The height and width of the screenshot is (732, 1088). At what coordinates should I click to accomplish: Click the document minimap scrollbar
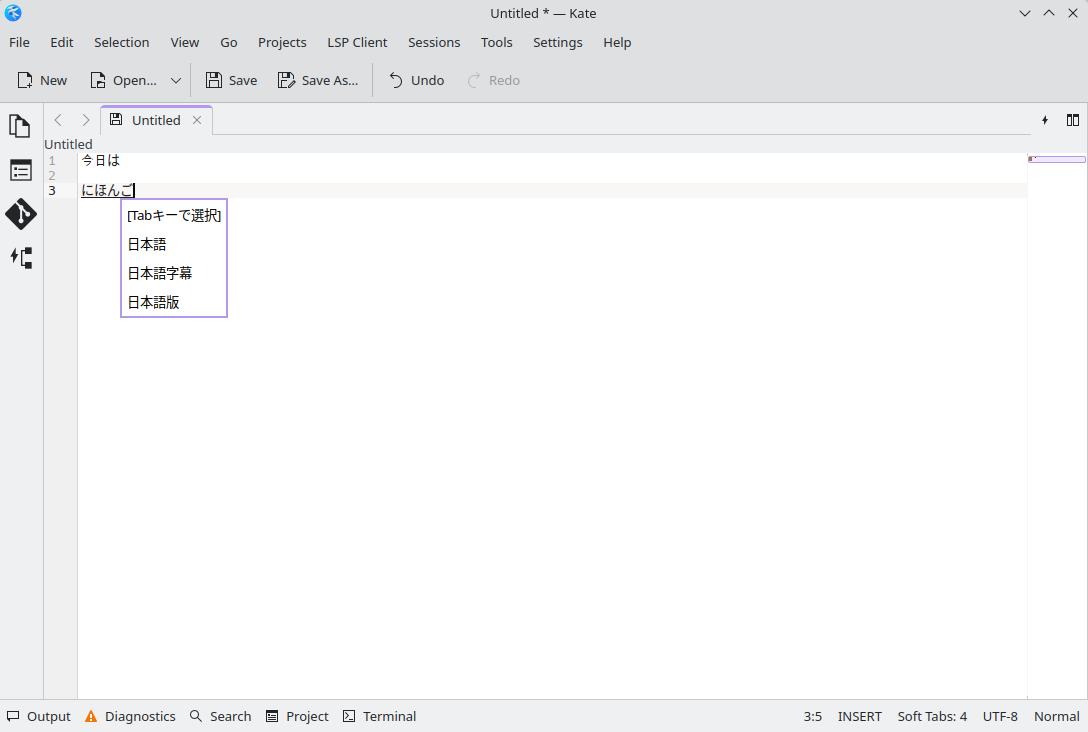click(x=1057, y=425)
